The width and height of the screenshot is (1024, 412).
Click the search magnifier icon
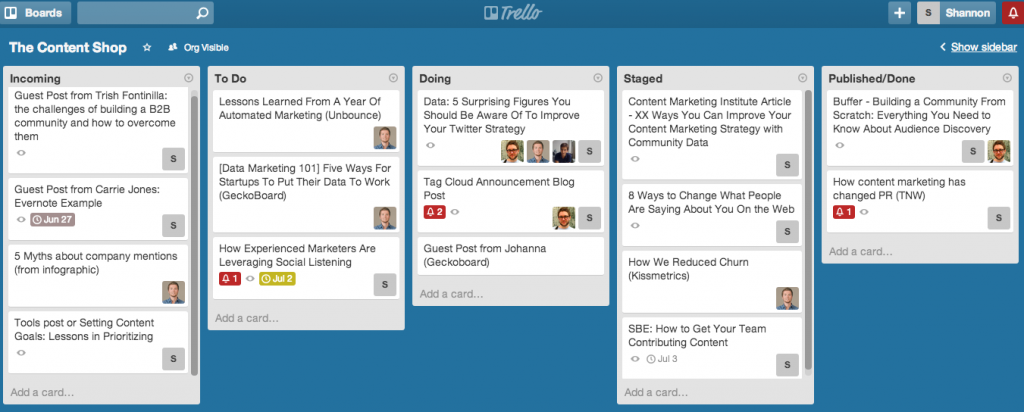[202, 12]
